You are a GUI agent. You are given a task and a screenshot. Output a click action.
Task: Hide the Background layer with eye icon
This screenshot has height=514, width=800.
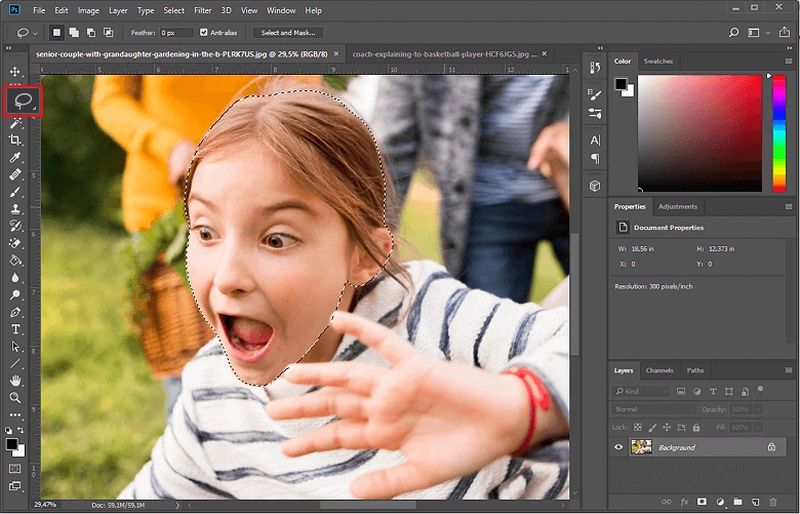(x=619, y=447)
